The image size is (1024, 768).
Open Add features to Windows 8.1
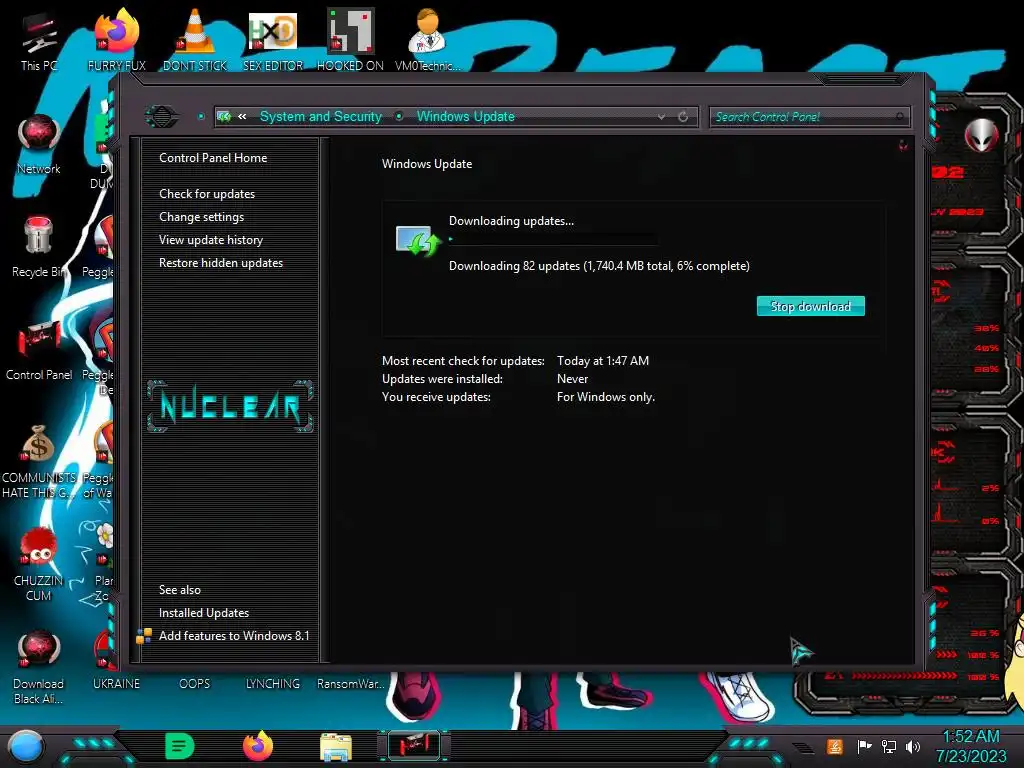234,635
